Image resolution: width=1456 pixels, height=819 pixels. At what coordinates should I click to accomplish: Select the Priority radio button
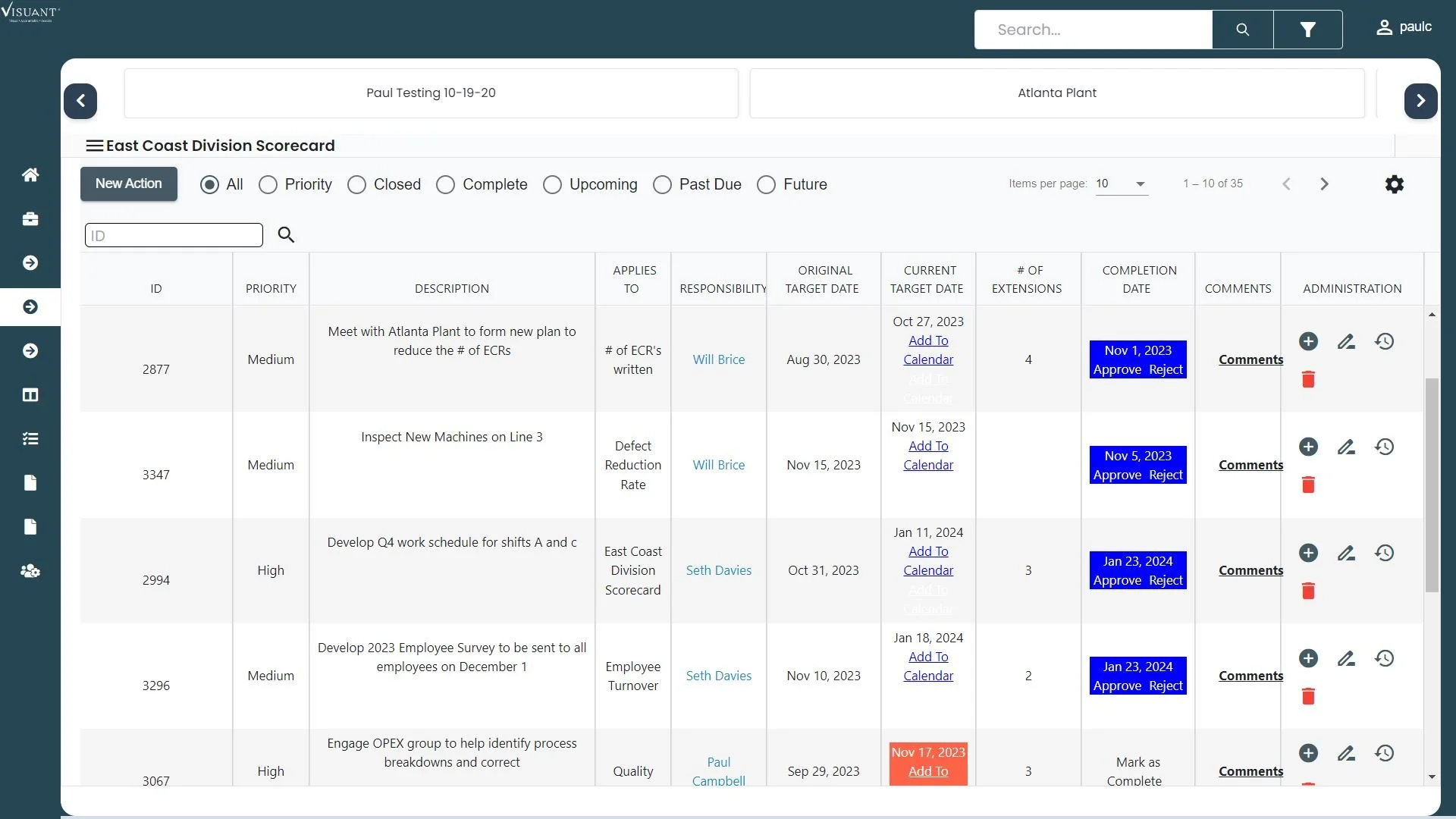pyautogui.click(x=268, y=185)
